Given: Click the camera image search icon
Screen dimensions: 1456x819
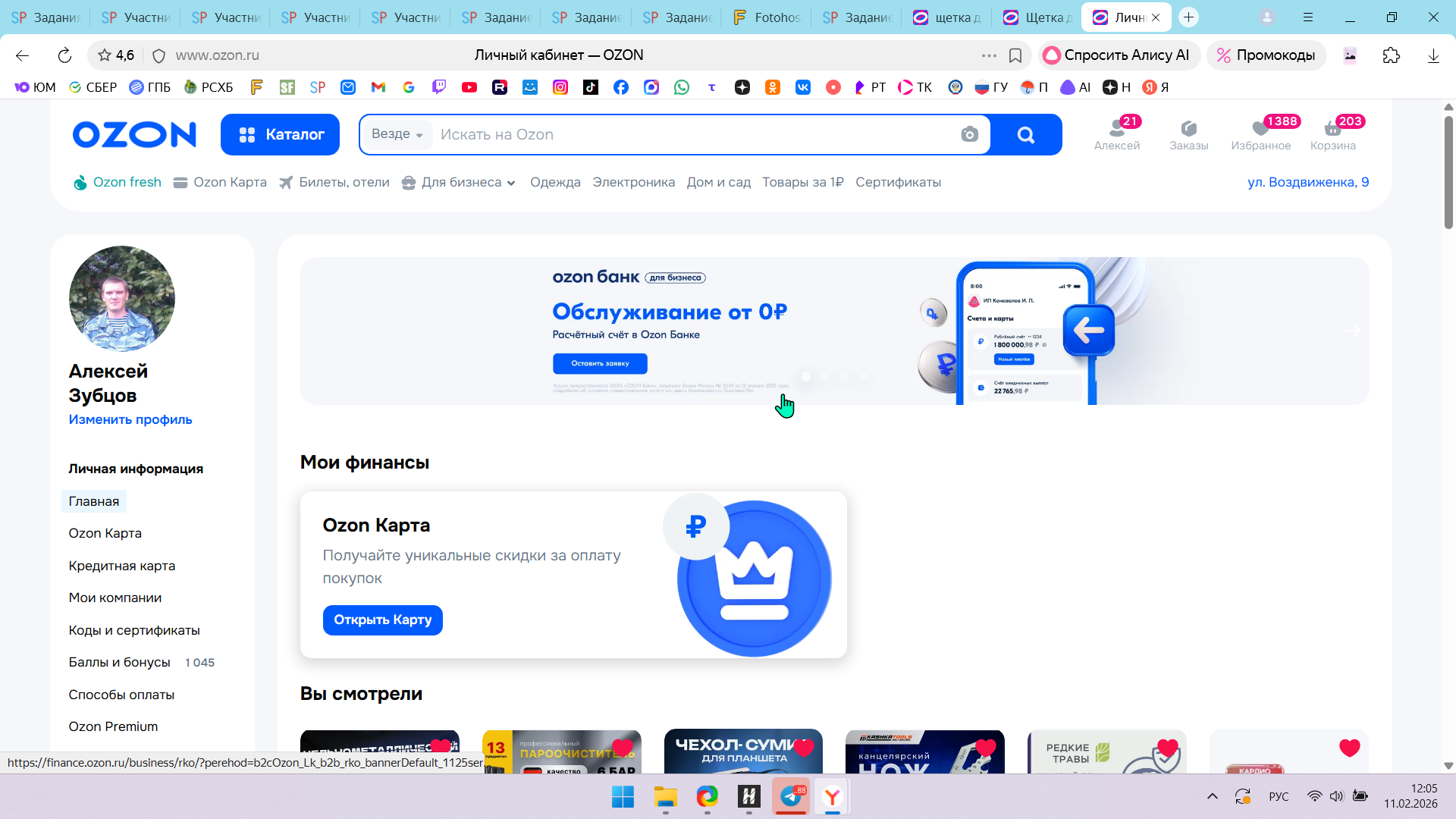Looking at the screenshot, I should click(969, 135).
